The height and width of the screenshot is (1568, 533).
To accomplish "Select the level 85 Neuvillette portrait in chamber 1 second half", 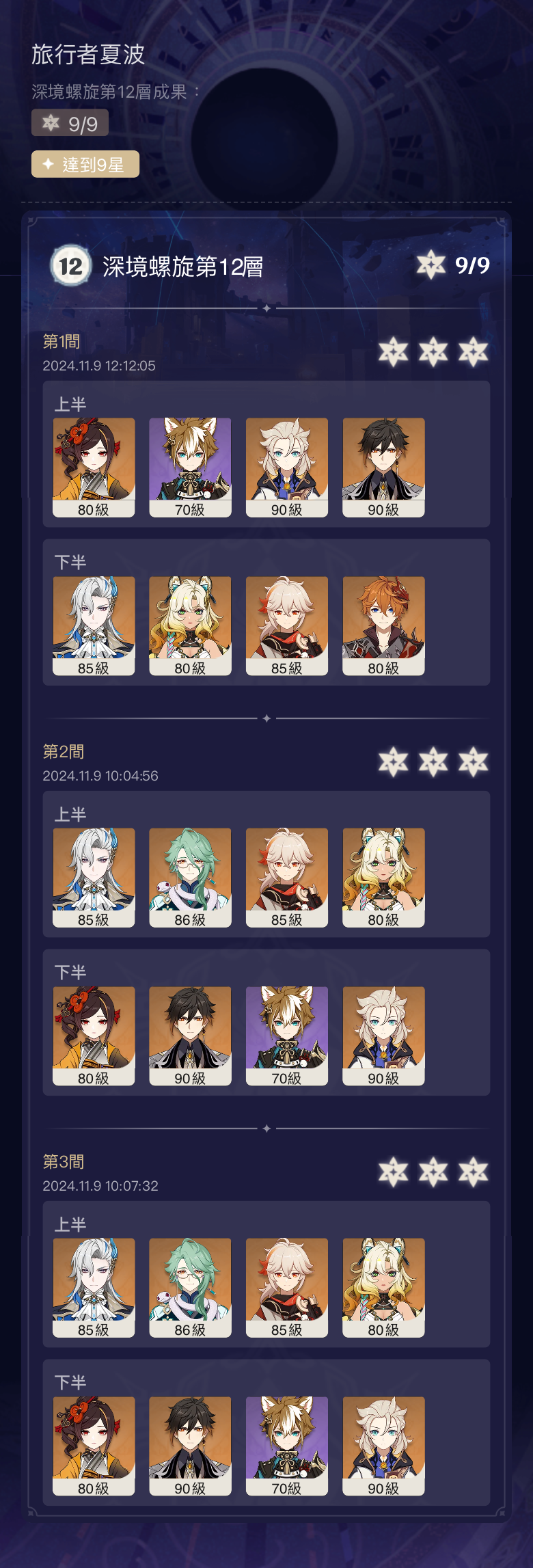I will (x=94, y=626).
